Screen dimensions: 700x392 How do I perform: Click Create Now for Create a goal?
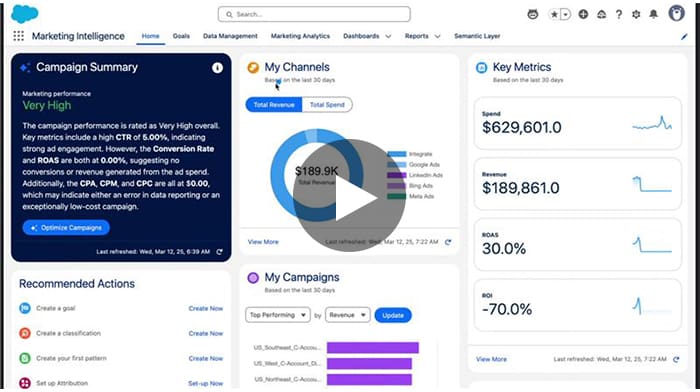205,309
